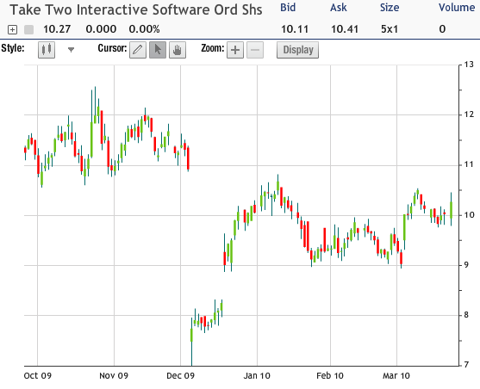This screenshot has width=480, height=389.
Task: Zoom in with the plus button
Action: click(x=235, y=50)
